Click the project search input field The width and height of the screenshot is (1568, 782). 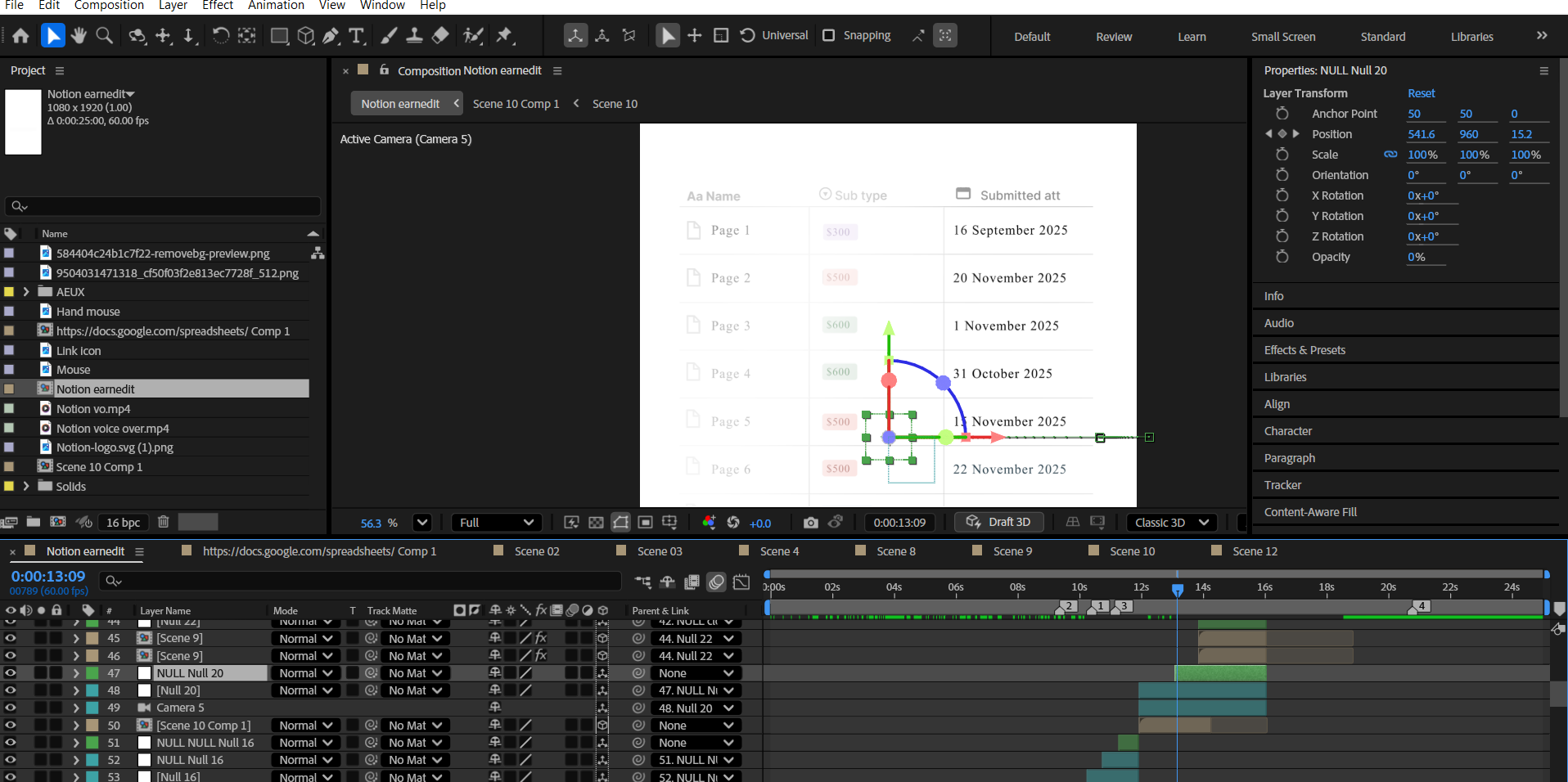[164, 206]
